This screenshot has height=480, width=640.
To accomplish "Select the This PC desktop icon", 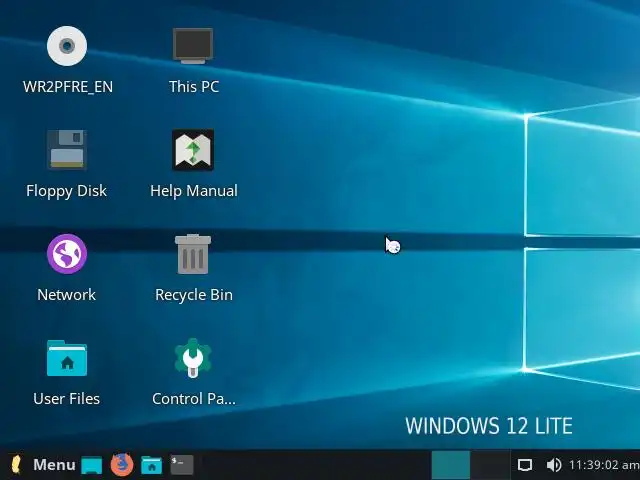I will 193,46.
